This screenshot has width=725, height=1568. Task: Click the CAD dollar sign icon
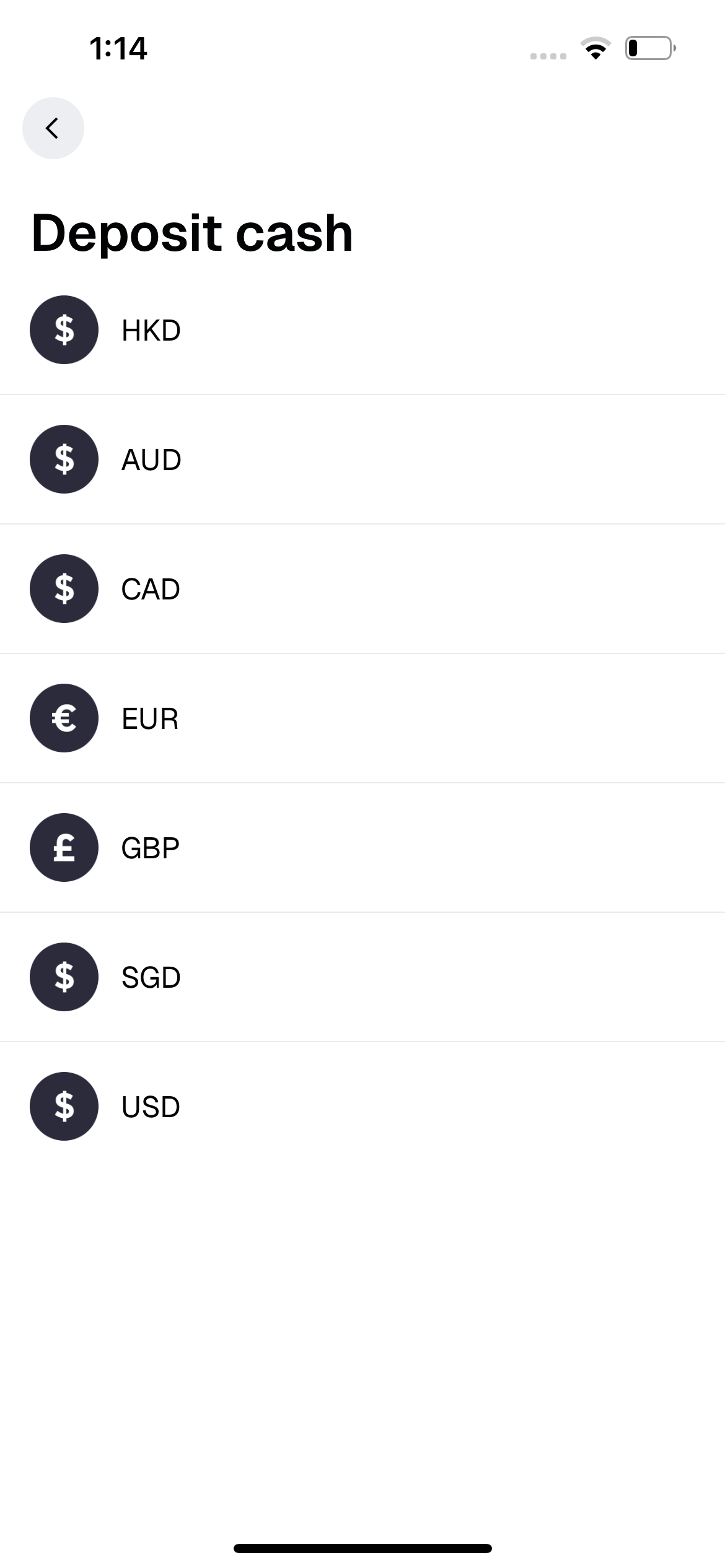pos(64,588)
